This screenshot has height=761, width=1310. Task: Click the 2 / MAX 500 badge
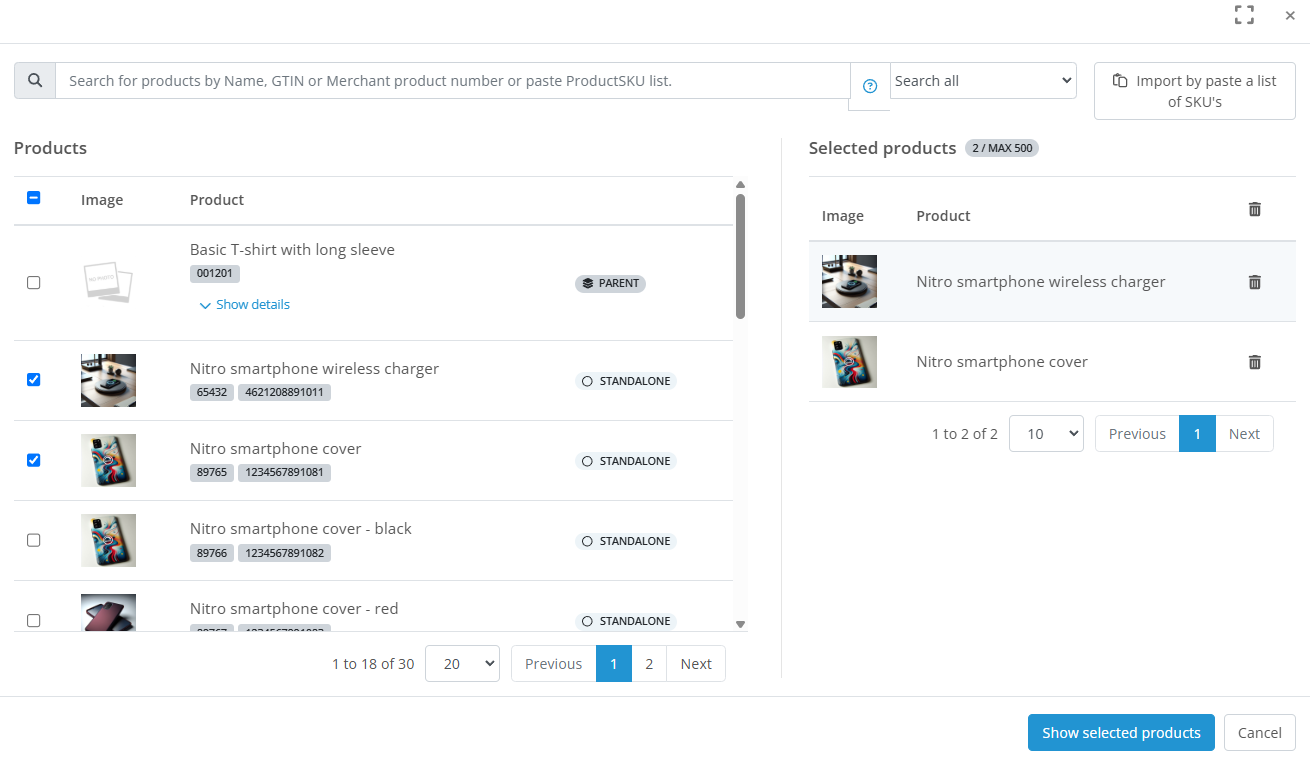tap(1002, 148)
